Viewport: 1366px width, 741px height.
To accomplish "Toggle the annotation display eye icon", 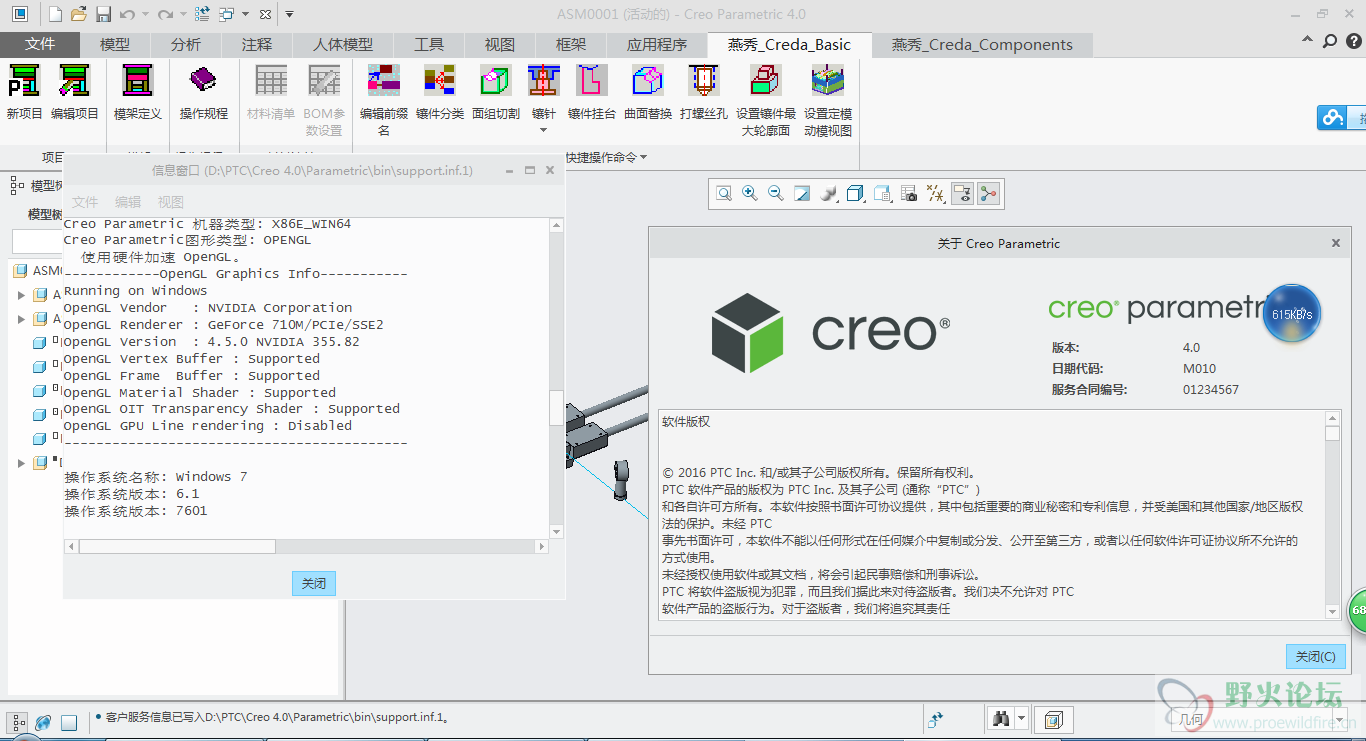I will pos(962,194).
